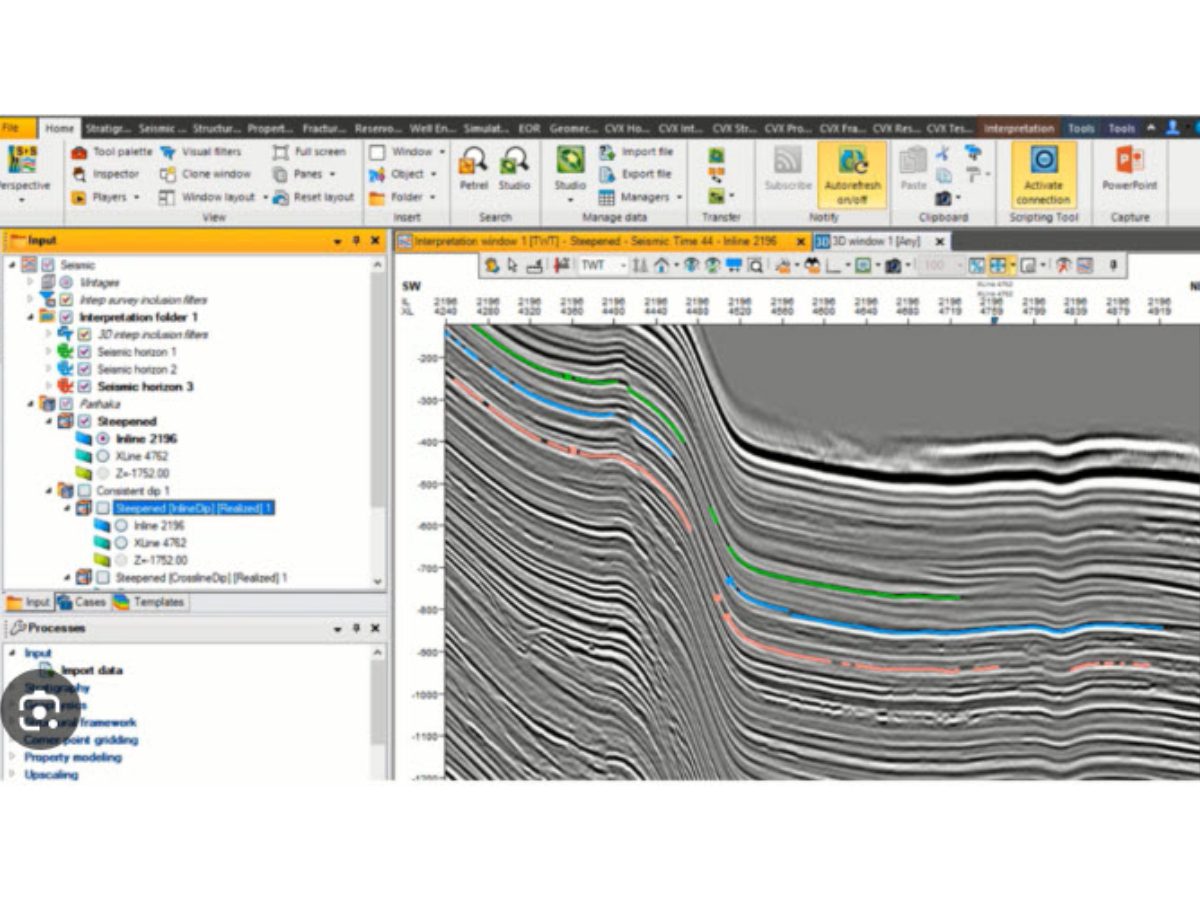
Task: Open the Players dropdown
Action: point(105,197)
